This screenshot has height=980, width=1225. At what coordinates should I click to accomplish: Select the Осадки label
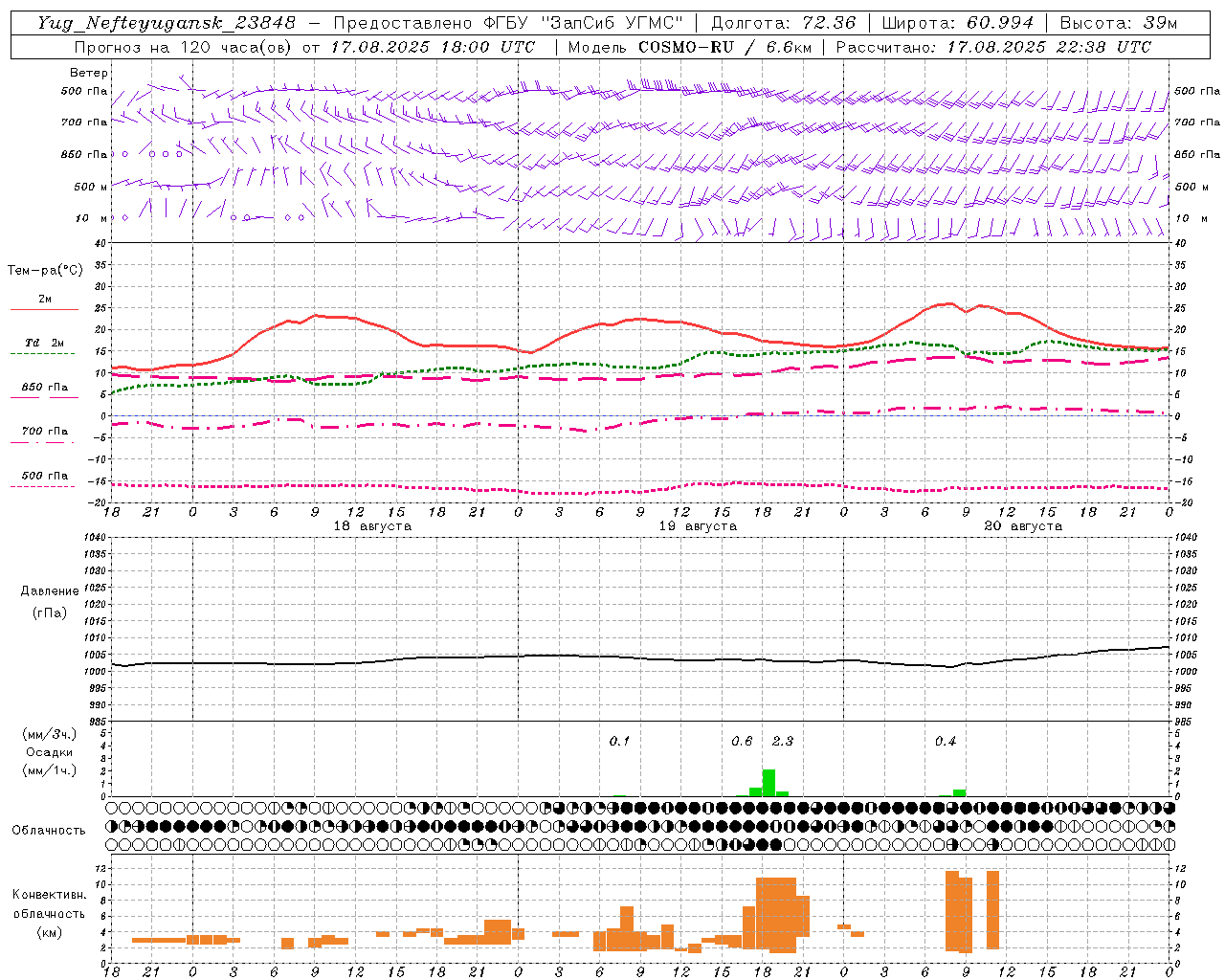tap(50, 752)
